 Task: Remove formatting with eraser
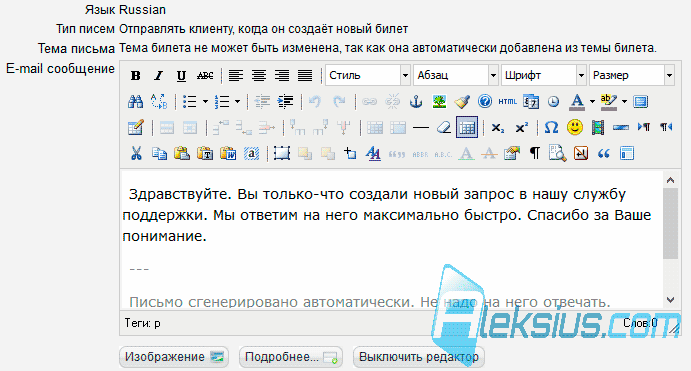[444, 128]
